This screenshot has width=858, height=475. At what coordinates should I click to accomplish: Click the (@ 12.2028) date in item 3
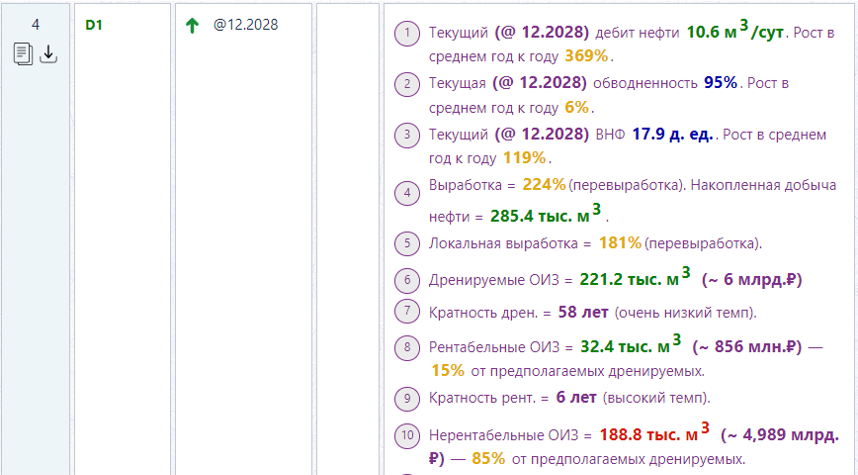(x=542, y=134)
